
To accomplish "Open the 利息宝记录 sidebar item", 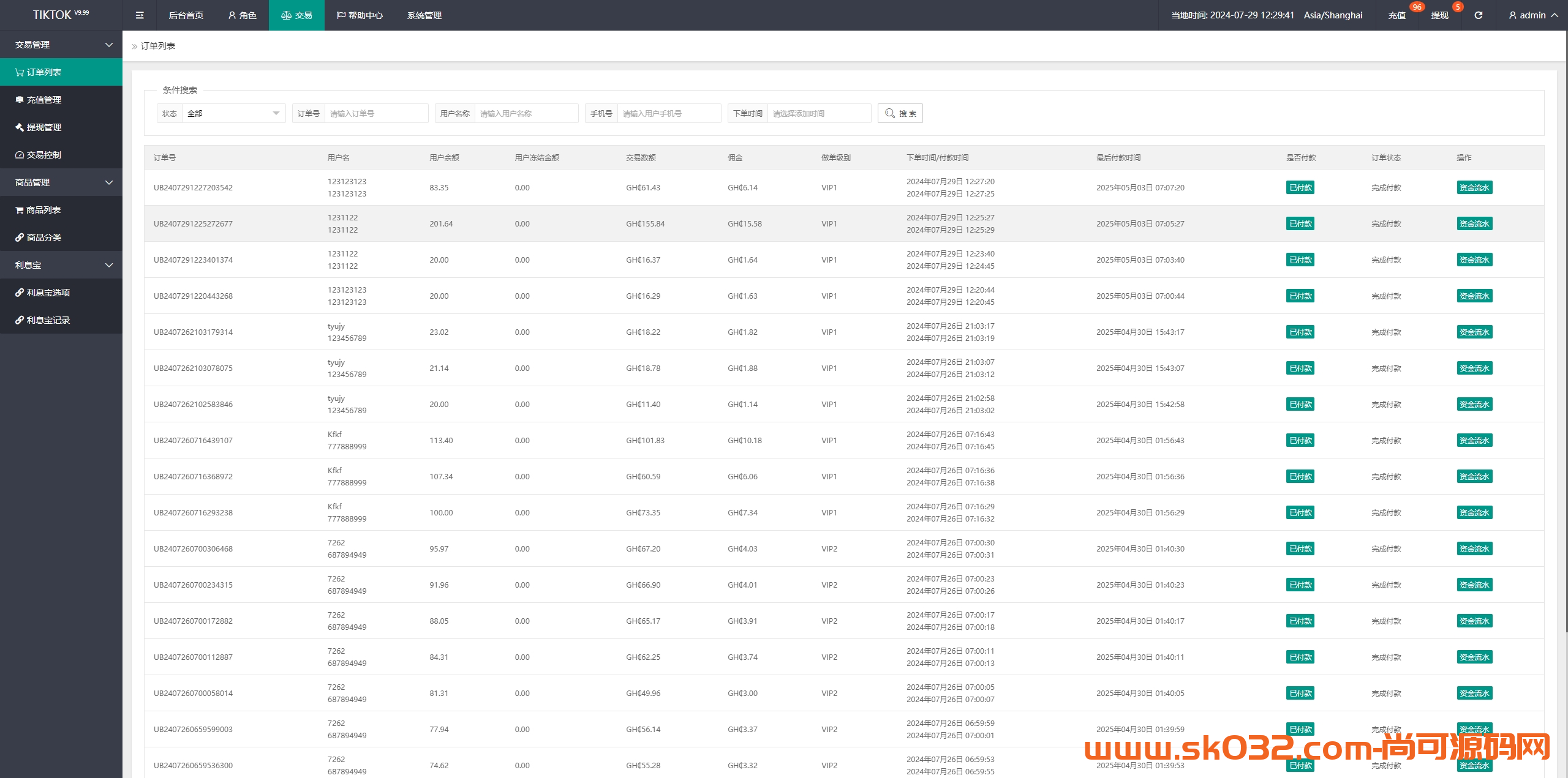I will (61, 320).
